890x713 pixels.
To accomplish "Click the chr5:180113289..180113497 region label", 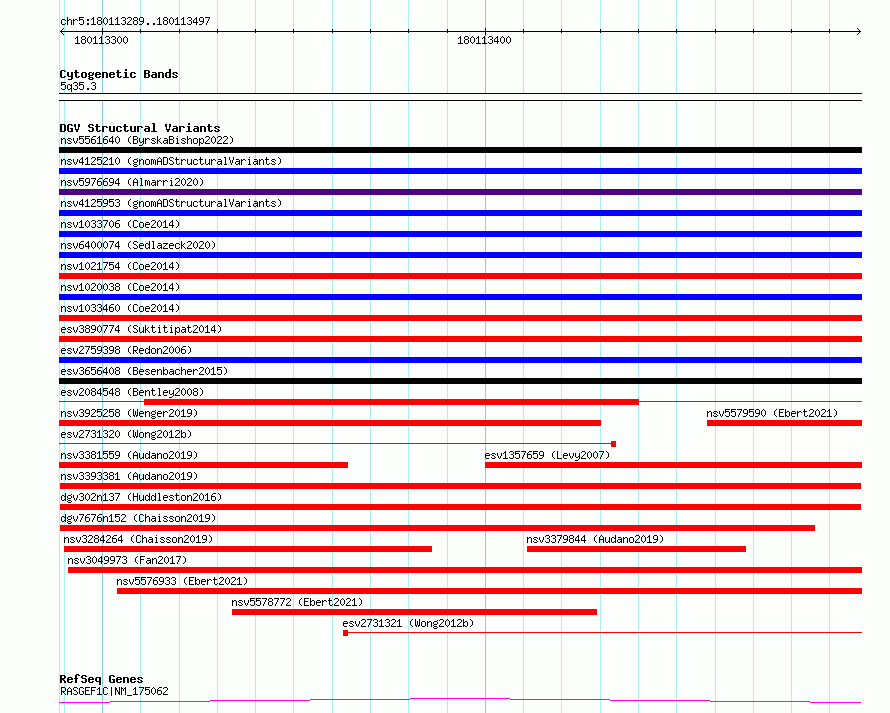I will pos(135,22).
